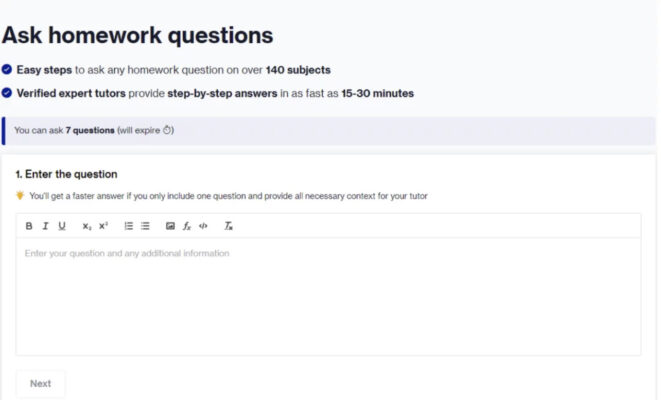Underline text with the U button
Viewport: 661px width, 400px height.
coord(62,226)
